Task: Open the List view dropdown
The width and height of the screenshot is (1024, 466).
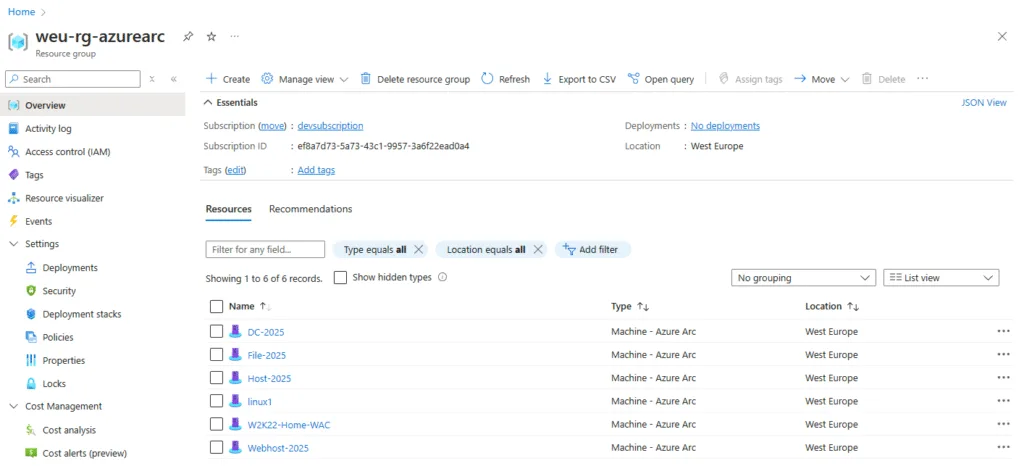Action: coord(941,277)
